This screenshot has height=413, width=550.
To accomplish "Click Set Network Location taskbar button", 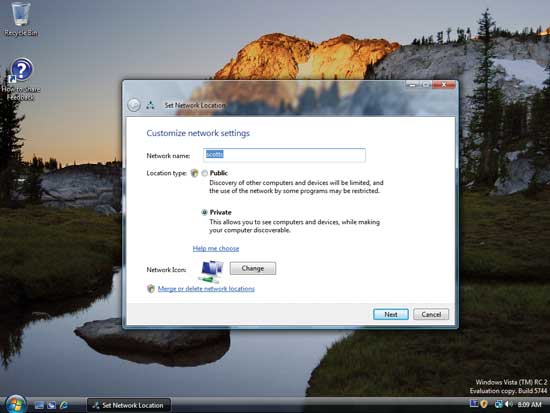I will (x=128, y=405).
